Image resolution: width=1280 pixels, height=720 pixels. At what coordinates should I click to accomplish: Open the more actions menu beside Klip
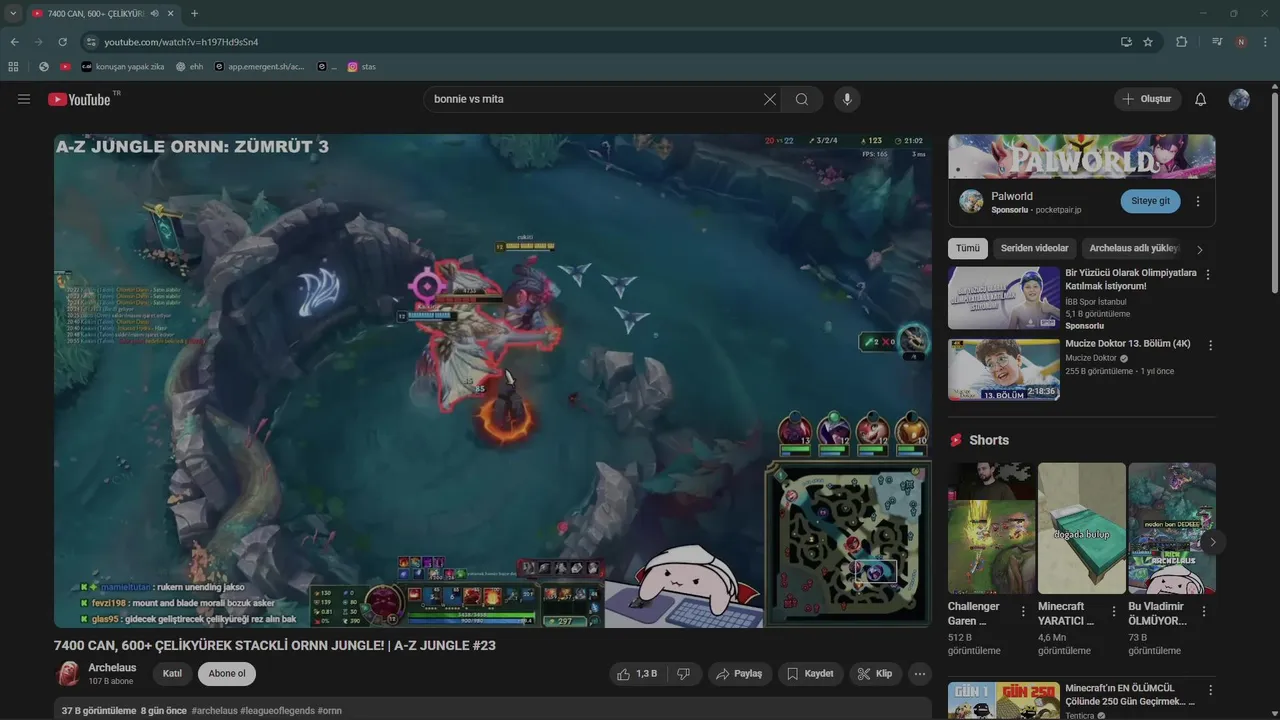click(920, 674)
